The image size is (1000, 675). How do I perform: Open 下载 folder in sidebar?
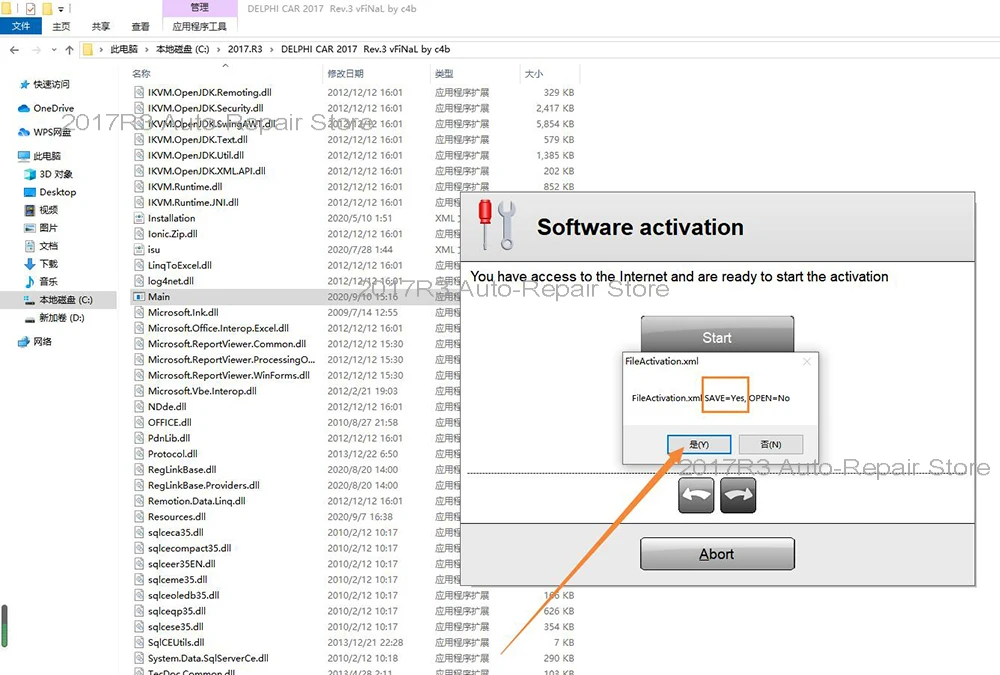tap(41, 263)
